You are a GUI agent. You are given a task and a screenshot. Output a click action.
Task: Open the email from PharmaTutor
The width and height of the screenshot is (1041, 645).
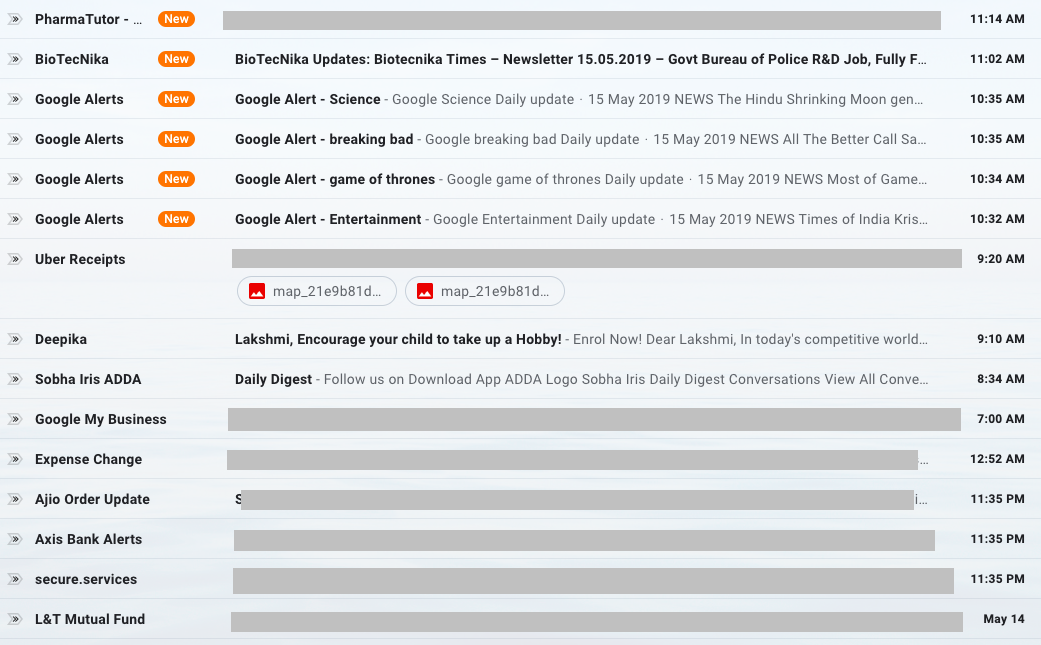[x=88, y=19]
